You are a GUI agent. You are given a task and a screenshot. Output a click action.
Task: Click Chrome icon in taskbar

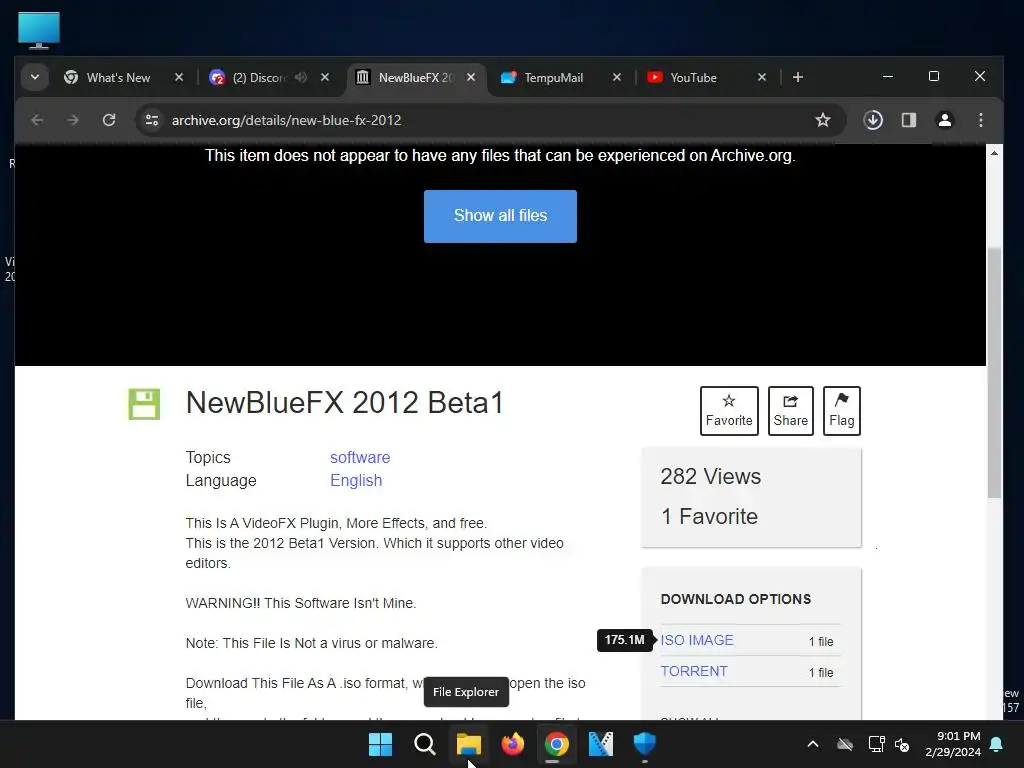coord(556,744)
